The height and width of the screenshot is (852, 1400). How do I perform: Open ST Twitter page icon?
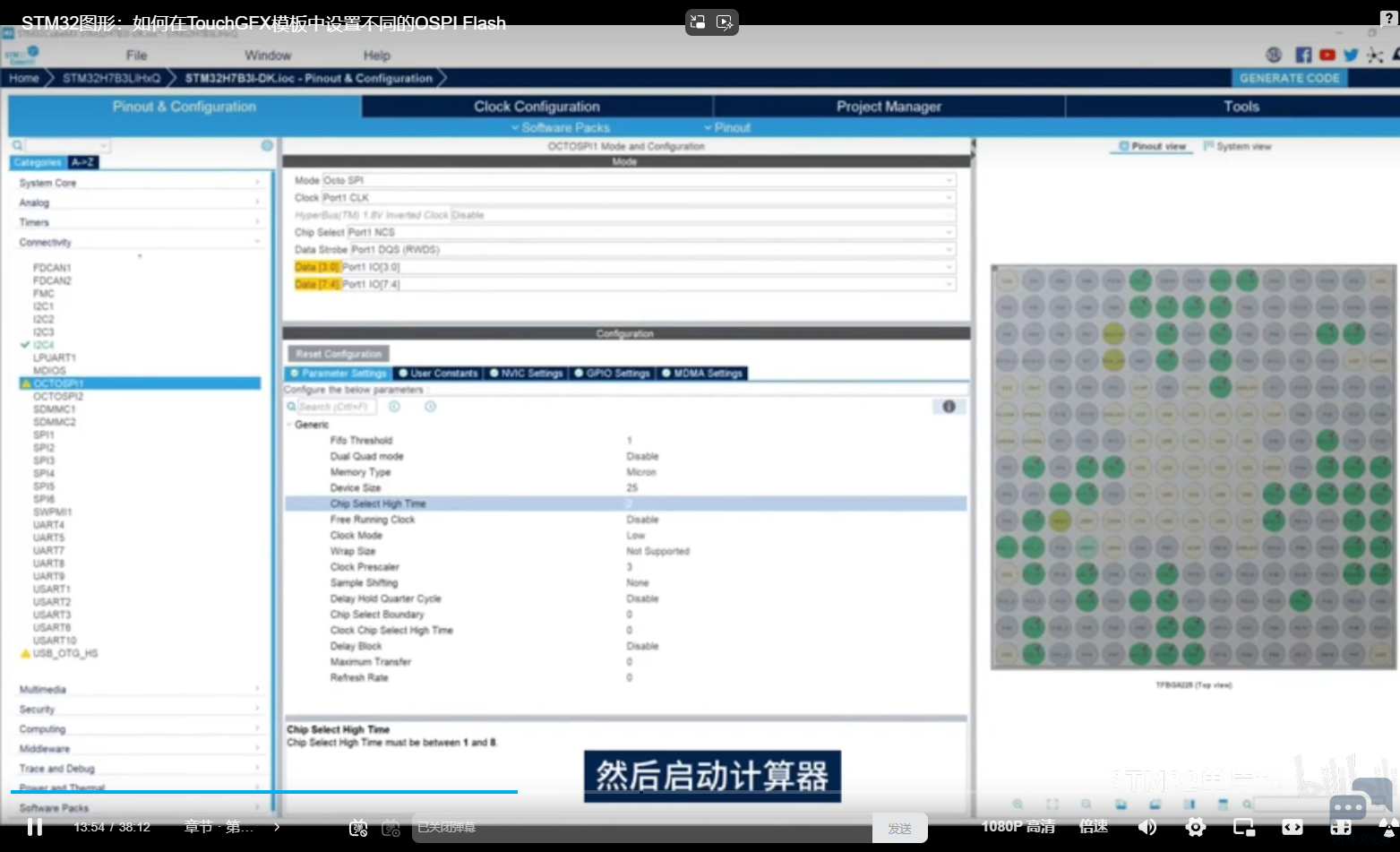[1351, 55]
